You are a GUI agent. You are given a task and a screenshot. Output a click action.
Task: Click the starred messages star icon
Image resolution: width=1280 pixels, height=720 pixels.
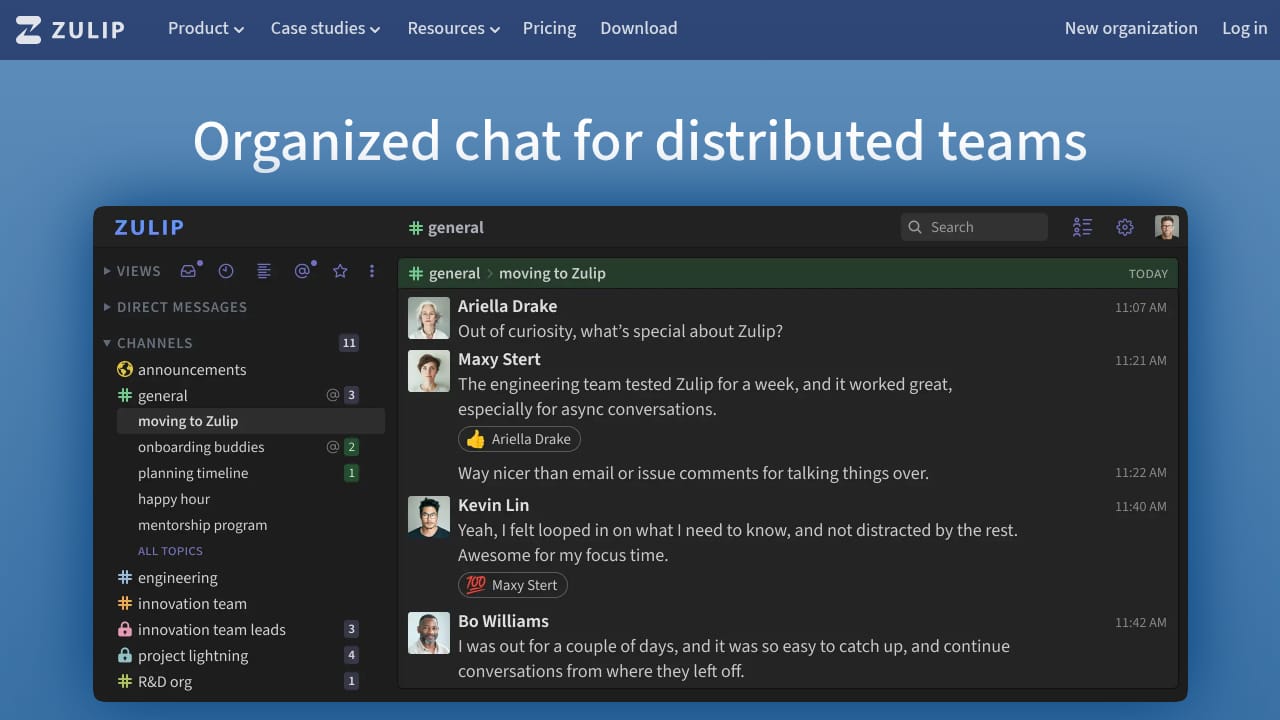pyautogui.click(x=340, y=271)
